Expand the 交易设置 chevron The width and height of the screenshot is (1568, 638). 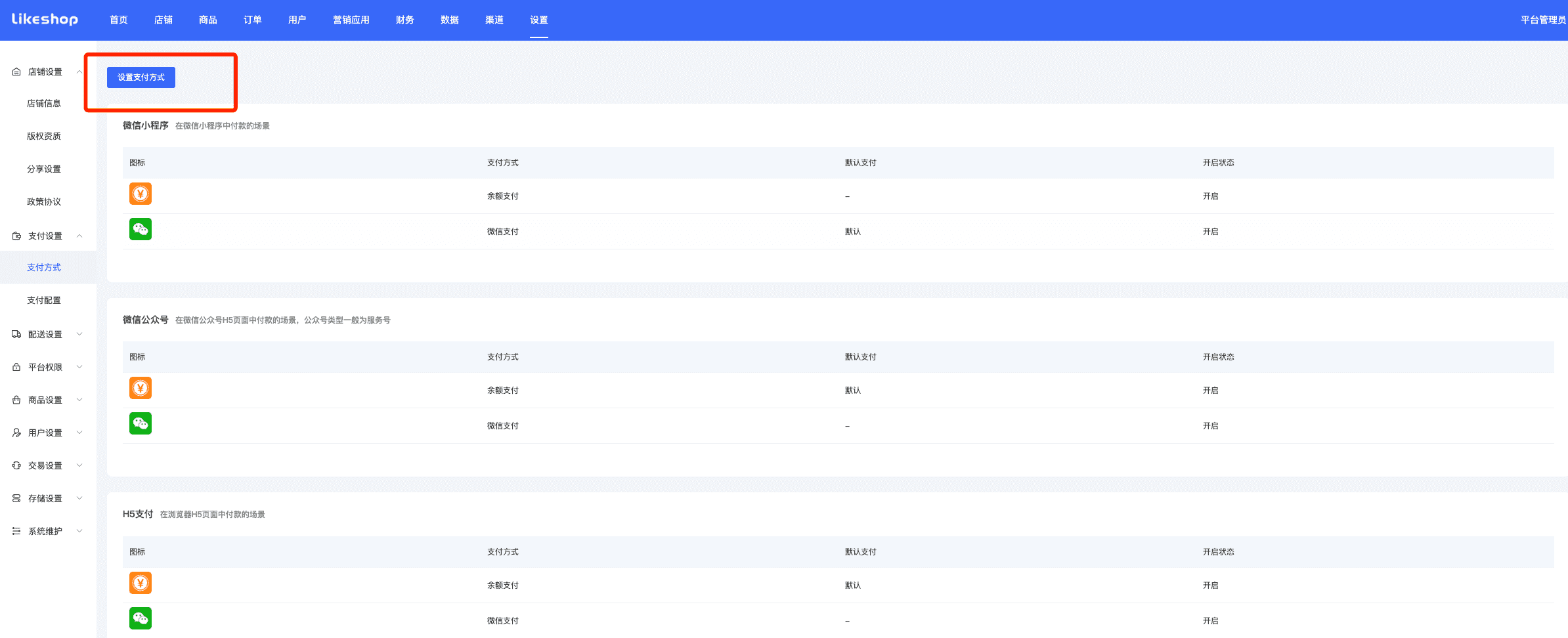[x=79, y=465]
